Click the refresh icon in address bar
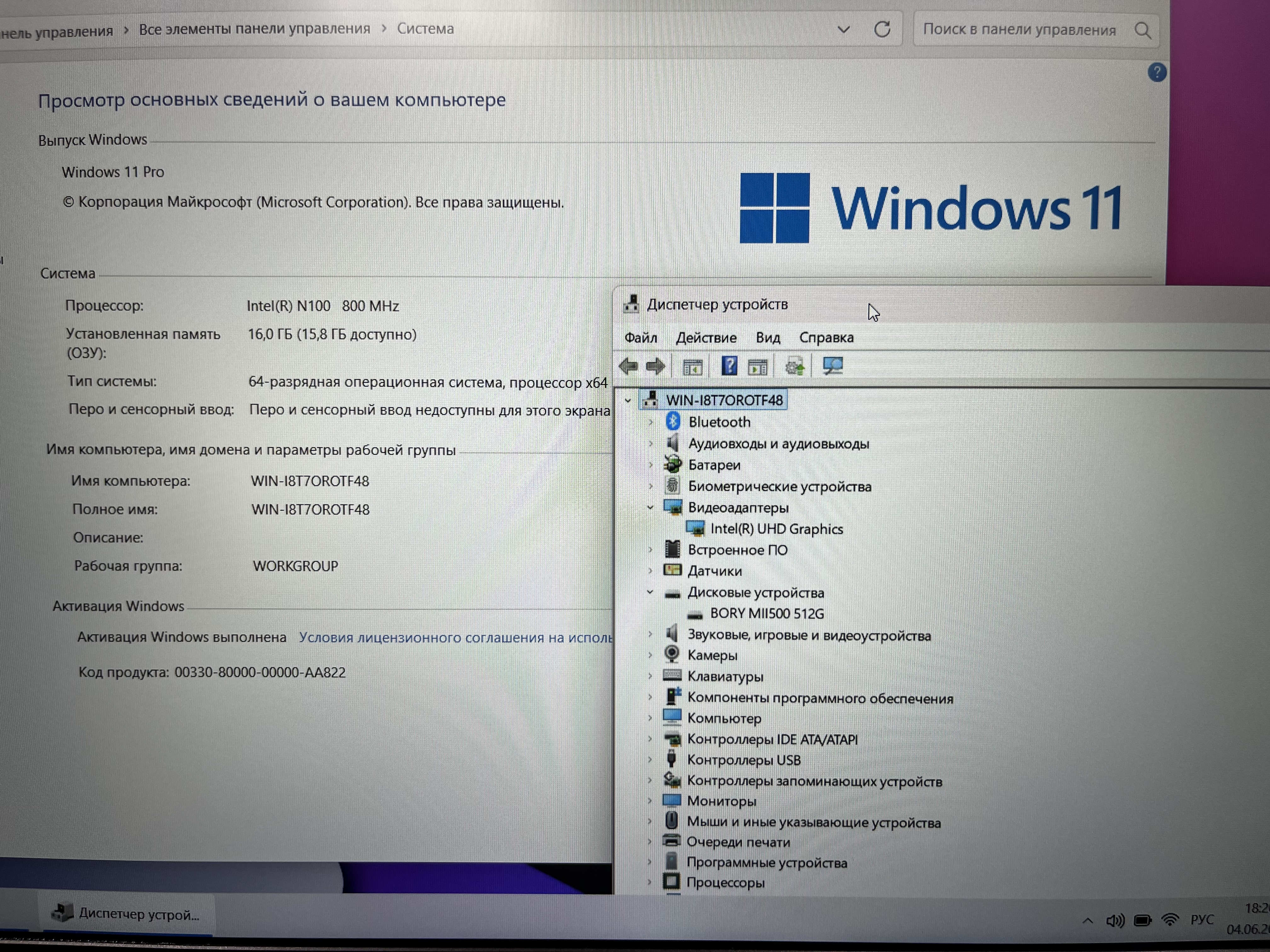Viewport: 1270px width, 952px height. [x=882, y=29]
